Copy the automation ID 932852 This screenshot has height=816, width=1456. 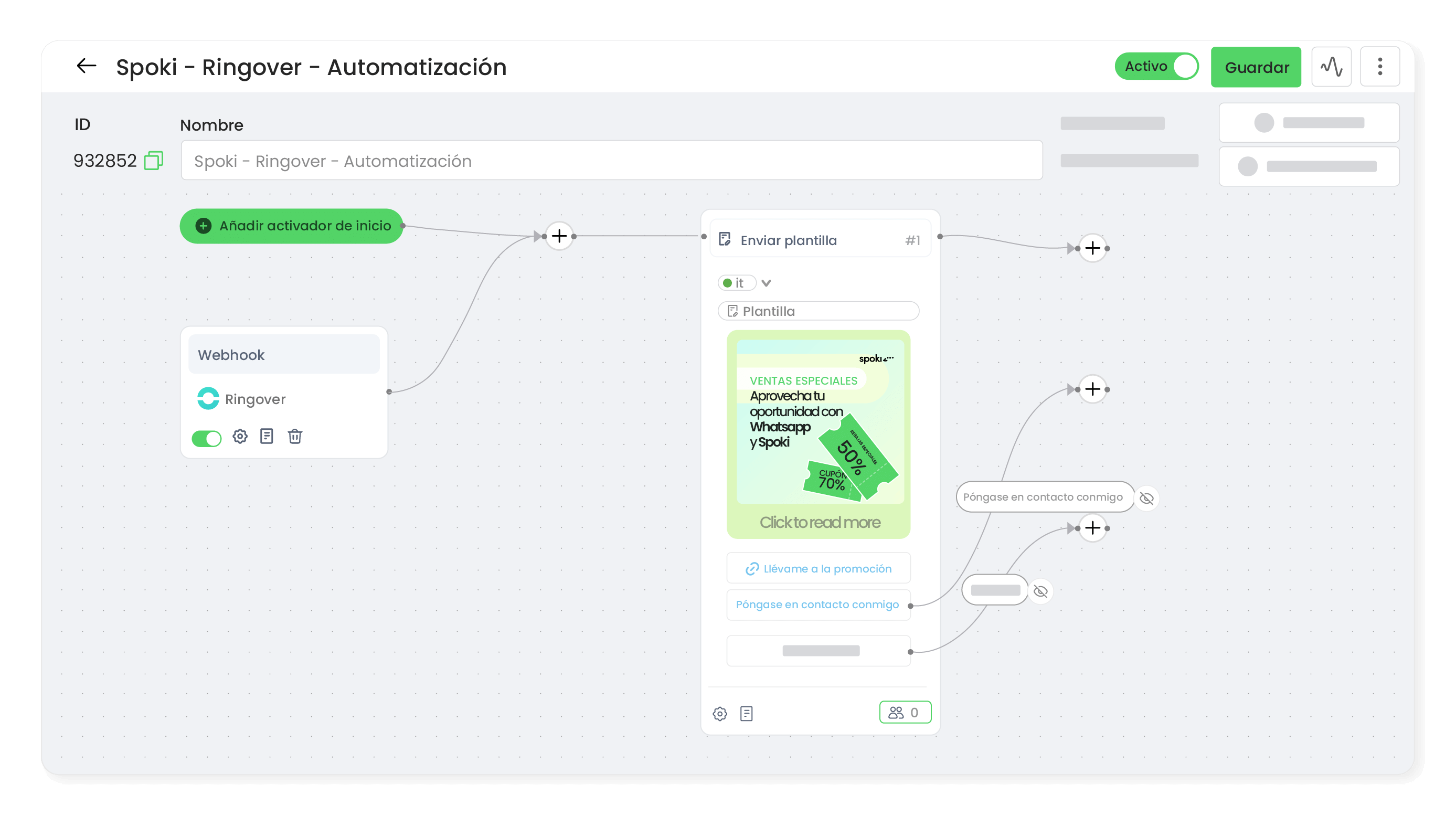coord(153,160)
